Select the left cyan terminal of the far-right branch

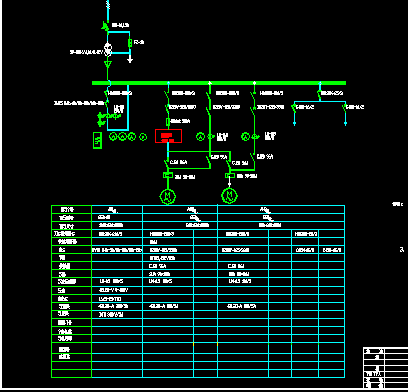coord(294,123)
